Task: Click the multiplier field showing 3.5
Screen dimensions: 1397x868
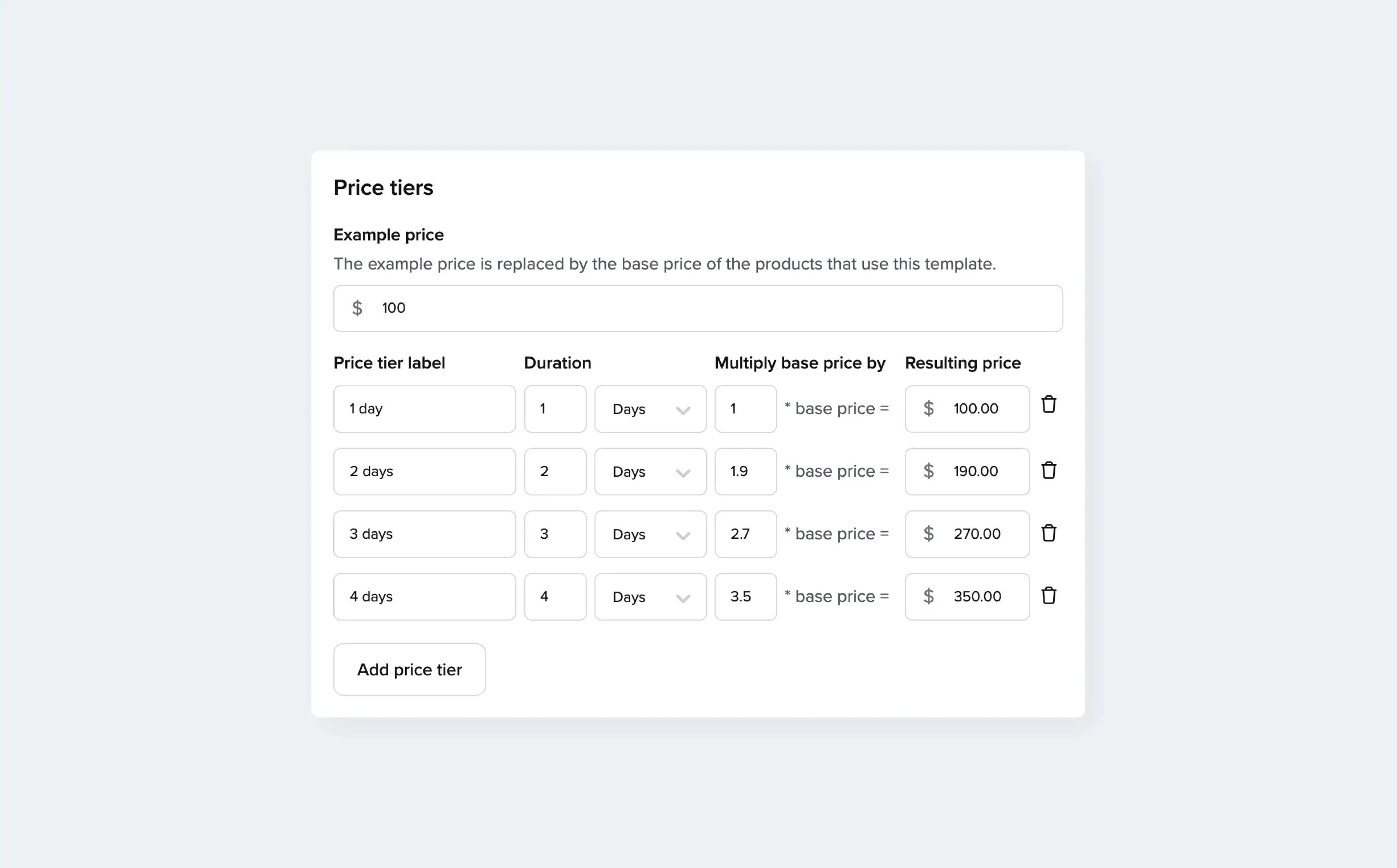Action: pos(745,596)
